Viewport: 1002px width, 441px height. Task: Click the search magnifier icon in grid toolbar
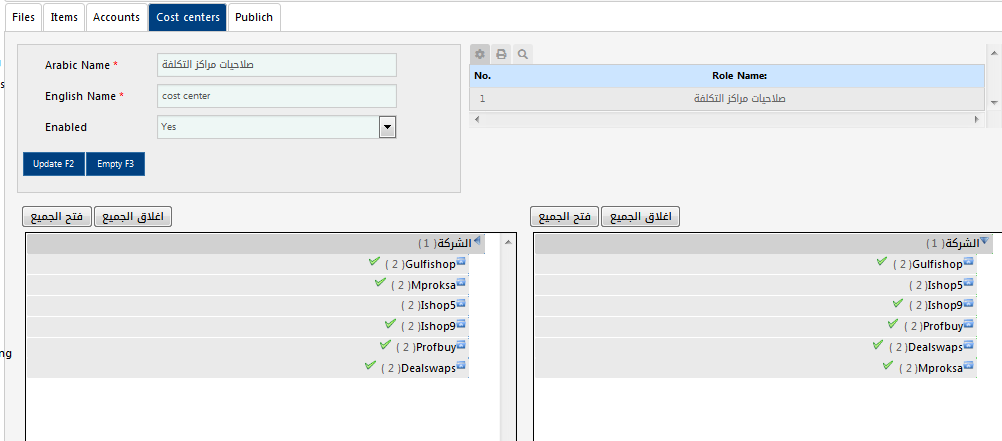tap(522, 54)
